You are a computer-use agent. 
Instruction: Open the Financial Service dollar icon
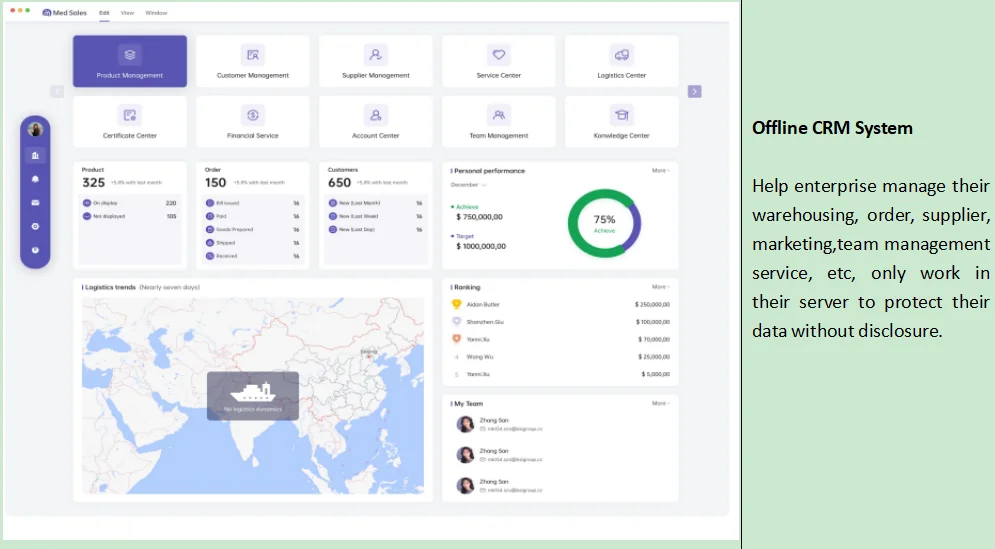pos(253,116)
